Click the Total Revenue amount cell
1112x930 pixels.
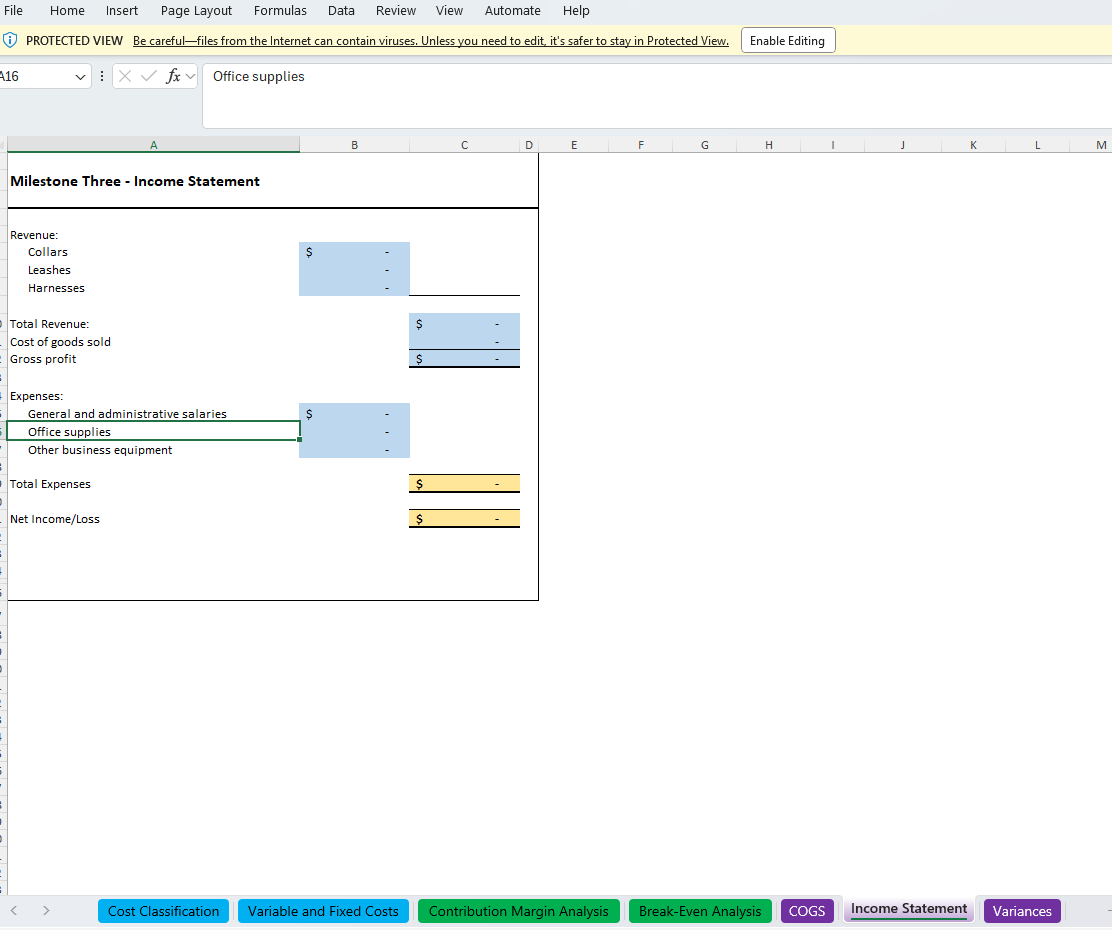pyautogui.click(x=465, y=324)
